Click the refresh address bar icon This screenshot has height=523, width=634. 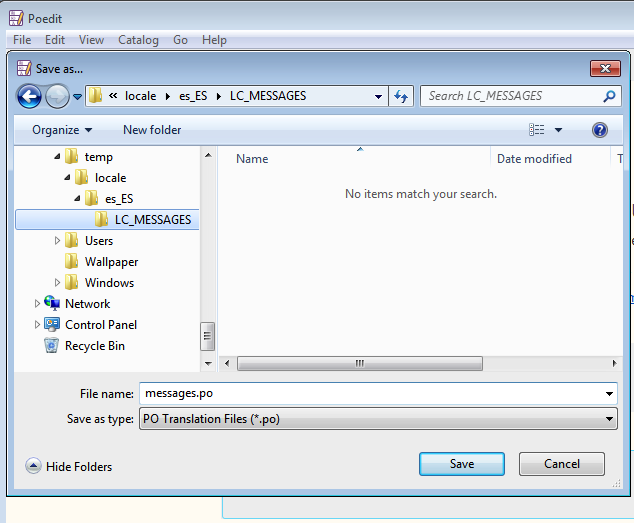tap(402, 96)
